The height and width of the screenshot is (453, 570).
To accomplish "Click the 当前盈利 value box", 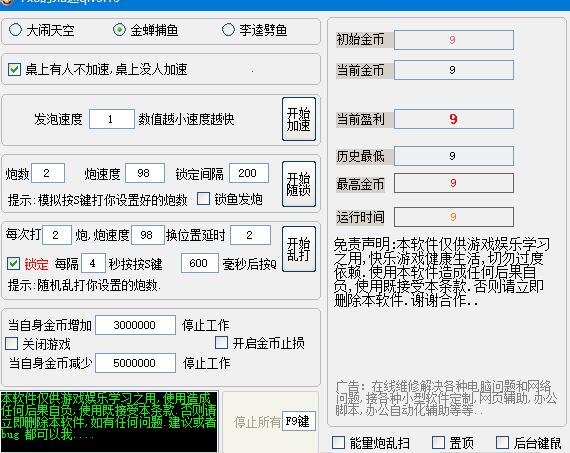I will point(454,119).
